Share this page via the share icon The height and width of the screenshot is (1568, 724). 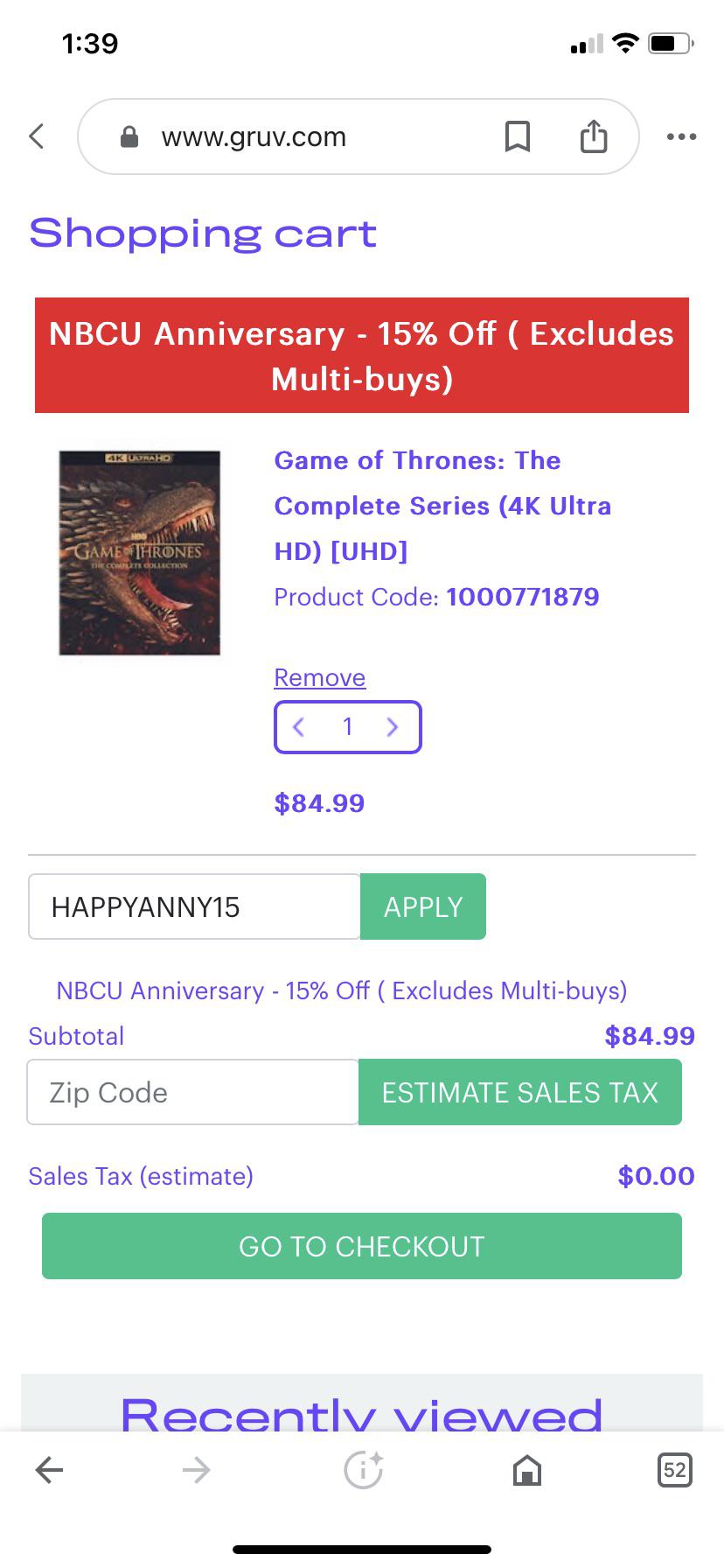[594, 136]
